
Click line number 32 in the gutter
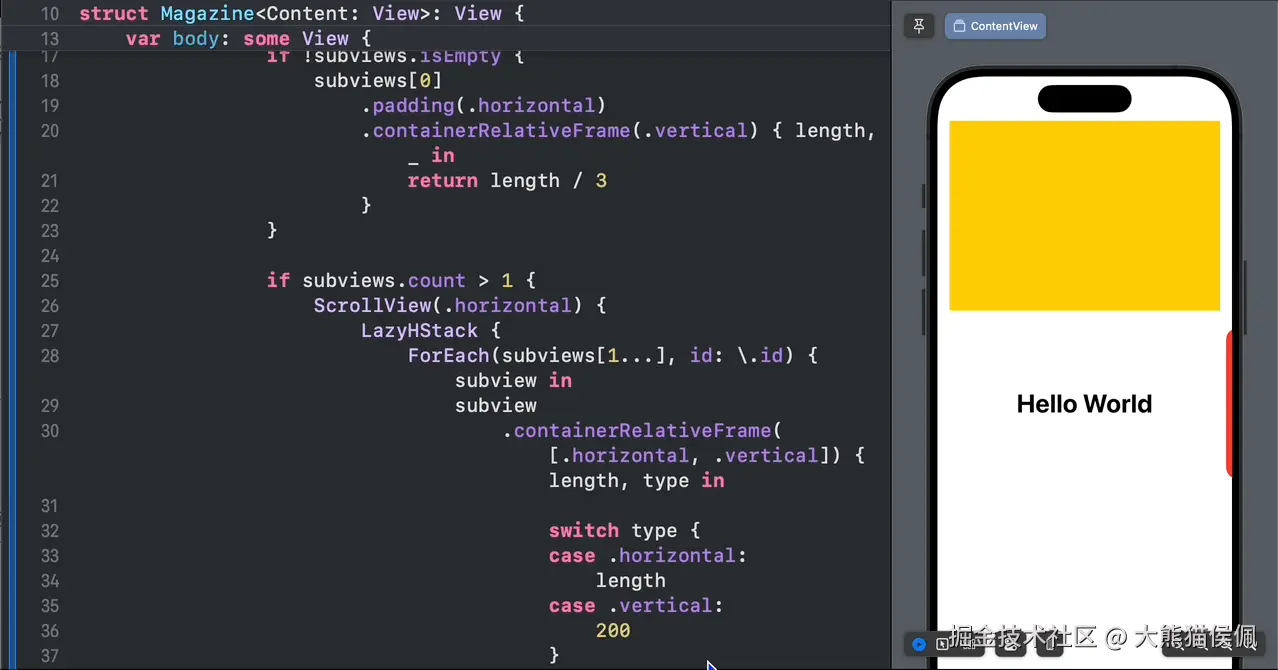point(50,531)
